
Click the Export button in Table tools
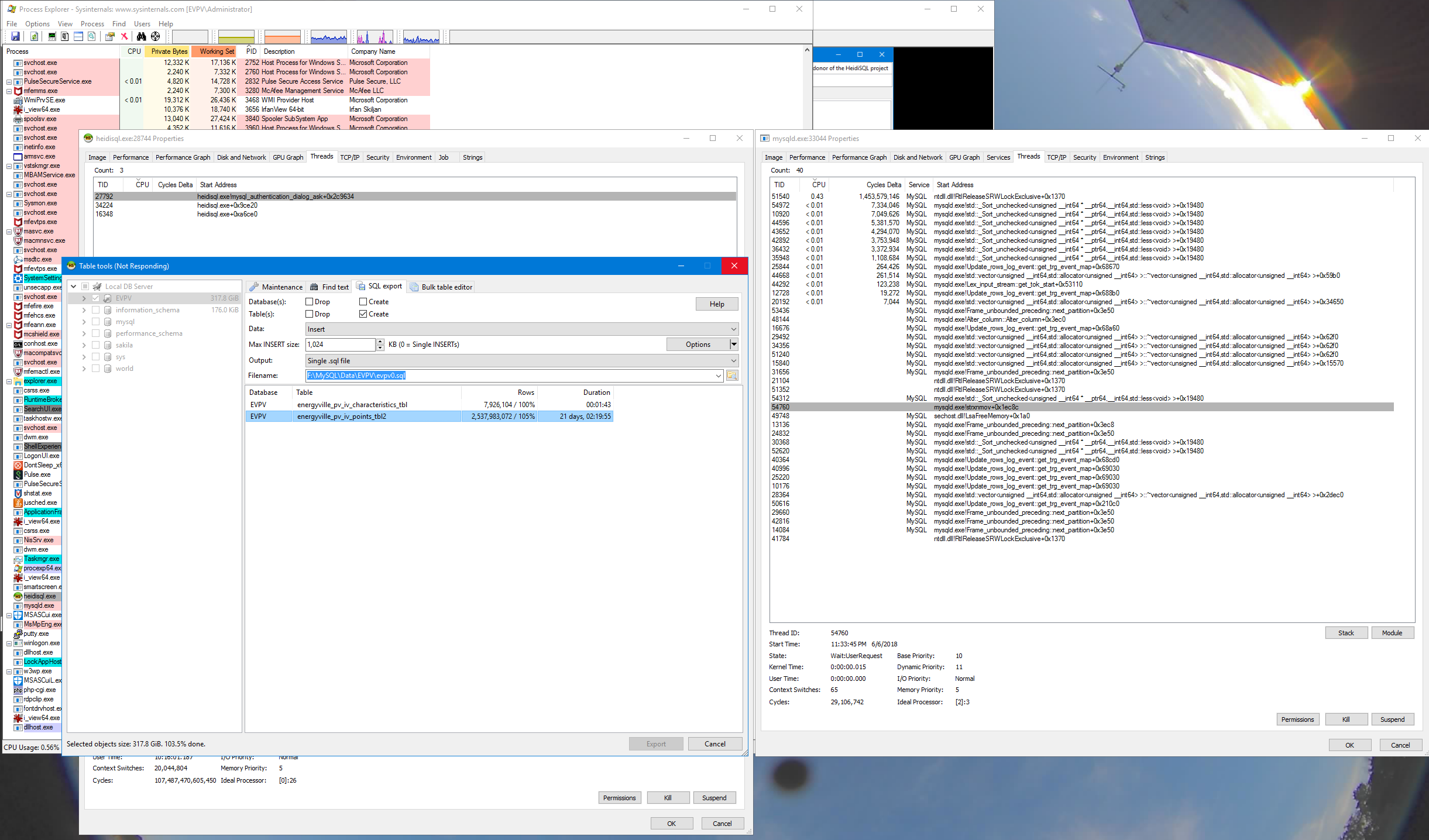coord(655,743)
